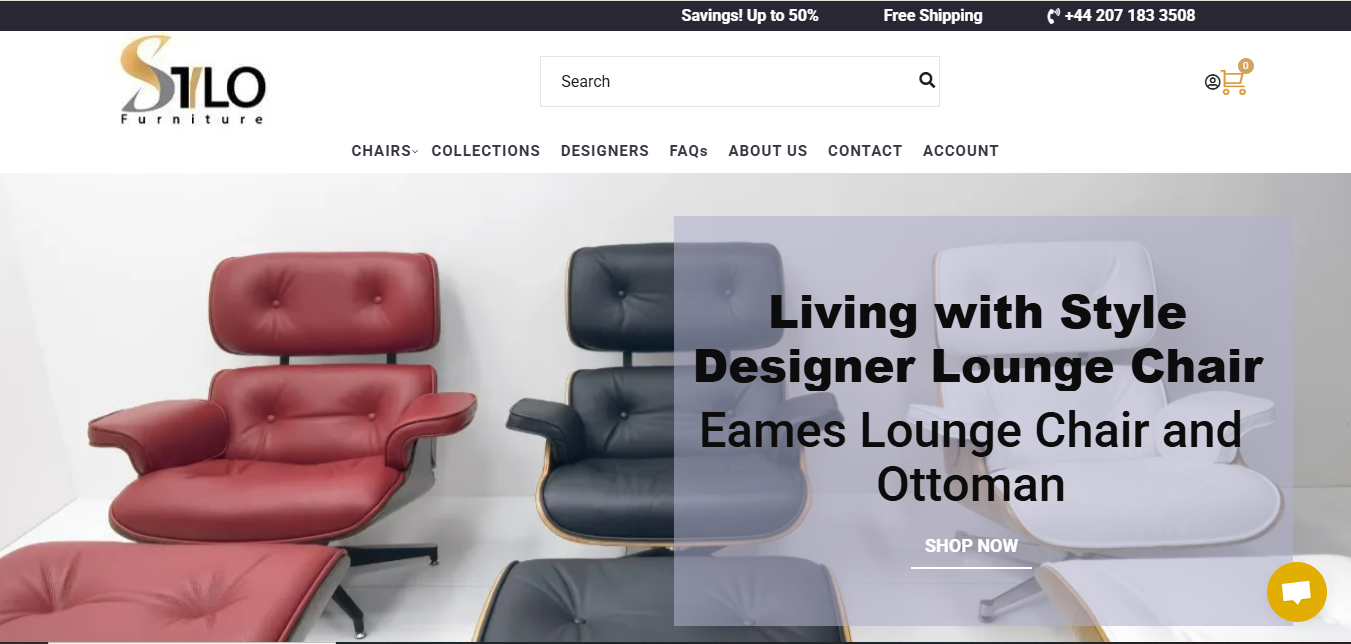
Task: Open the FAQs page
Action: pos(689,151)
